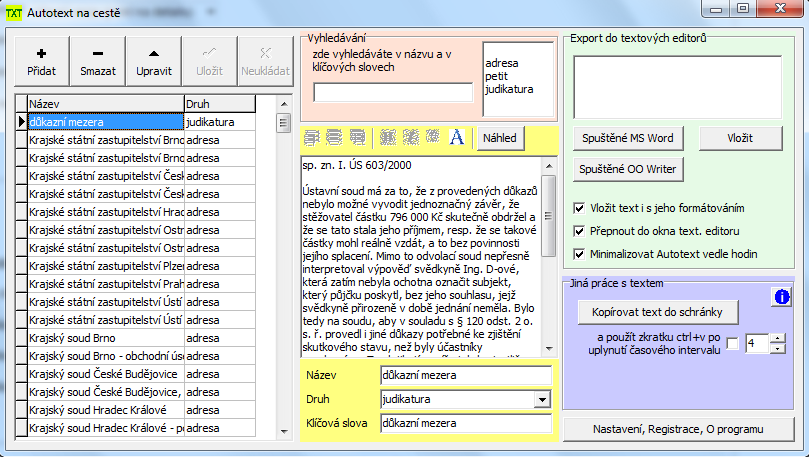This screenshot has height=457, width=809.
Task: Open the Druh dropdown list
Action: pos(543,400)
